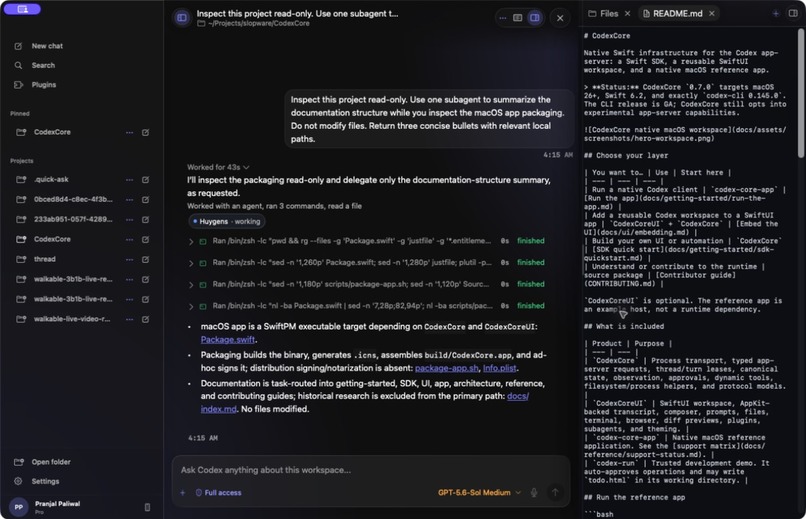Expand the nl -ba Package.swift command
This screenshot has width=806, height=519.
click(x=191, y=306)
